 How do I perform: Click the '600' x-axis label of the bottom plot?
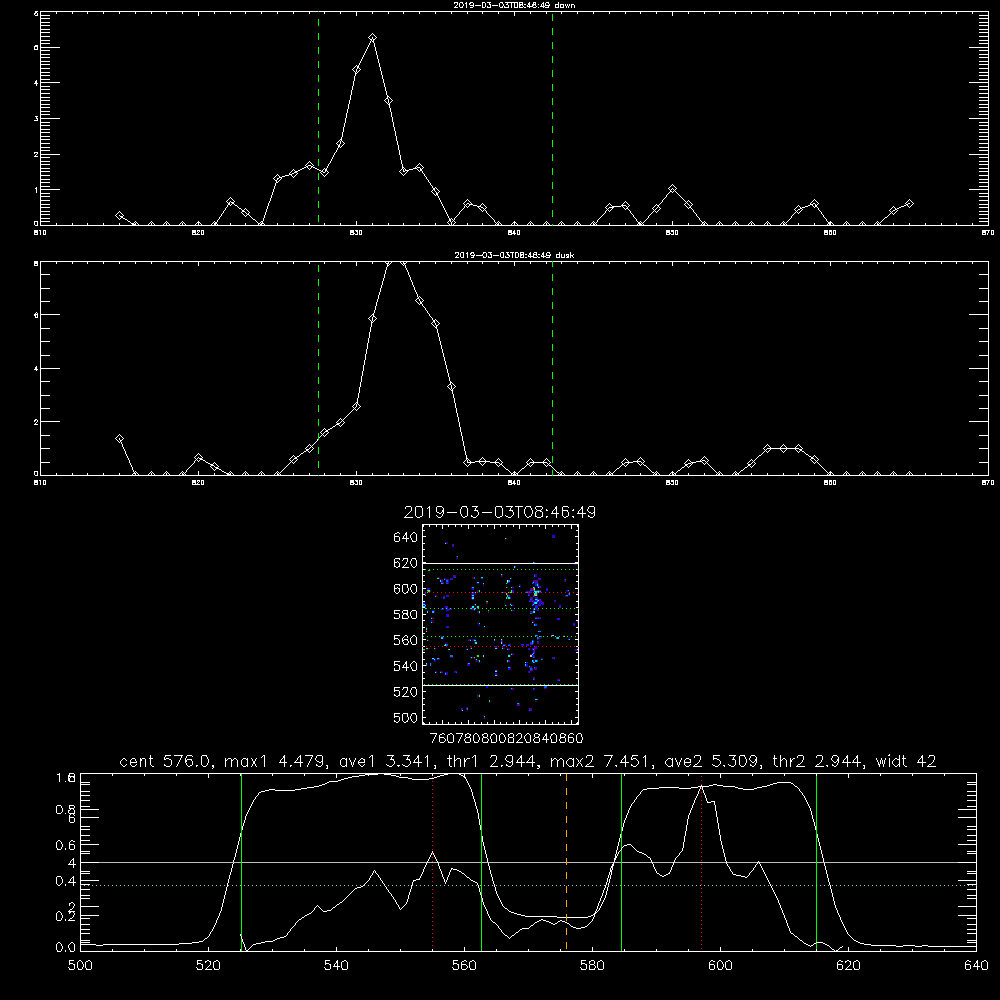coord(720,966)
